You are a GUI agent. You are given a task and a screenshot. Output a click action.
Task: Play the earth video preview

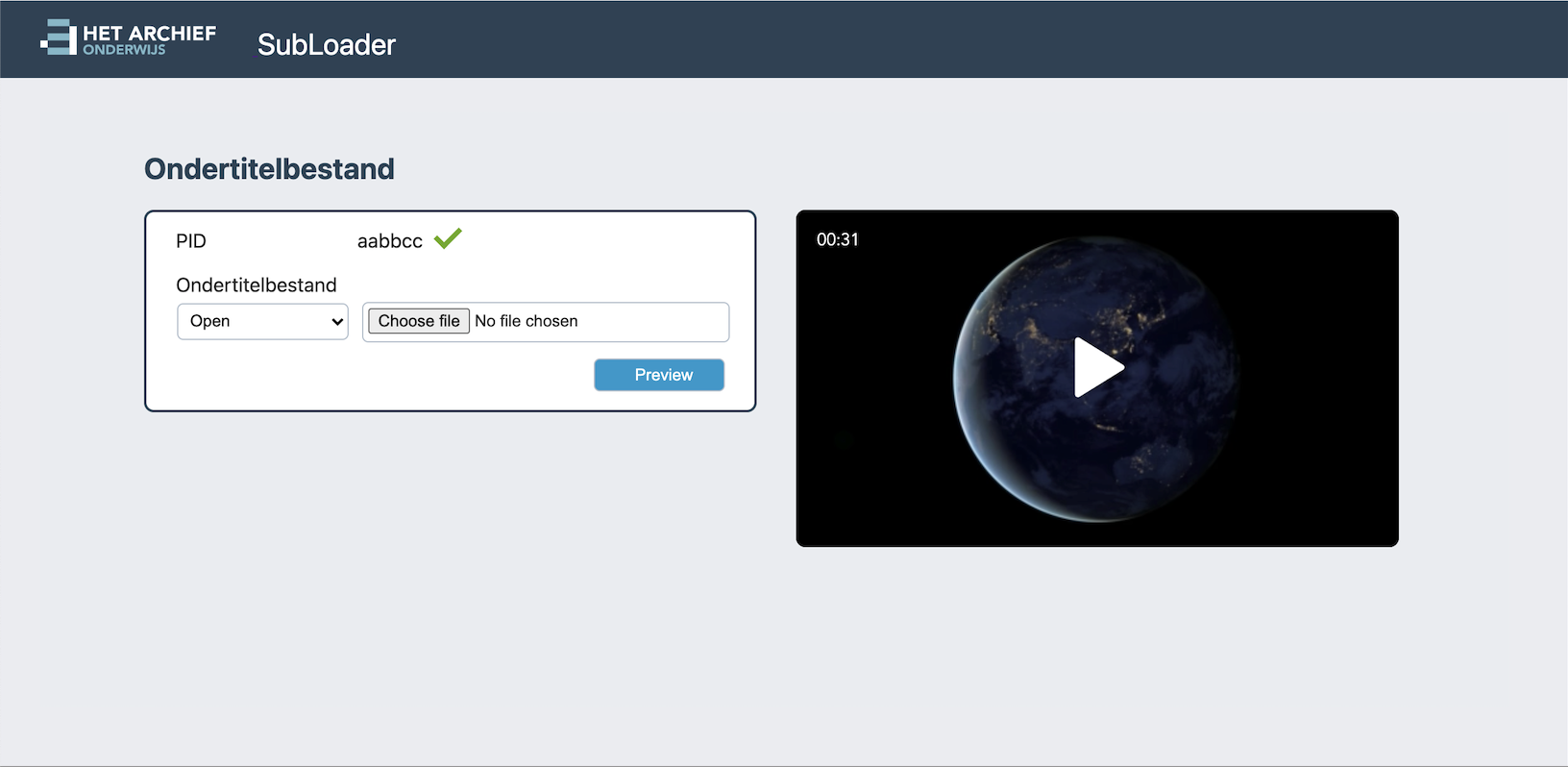coord(1098,367)
